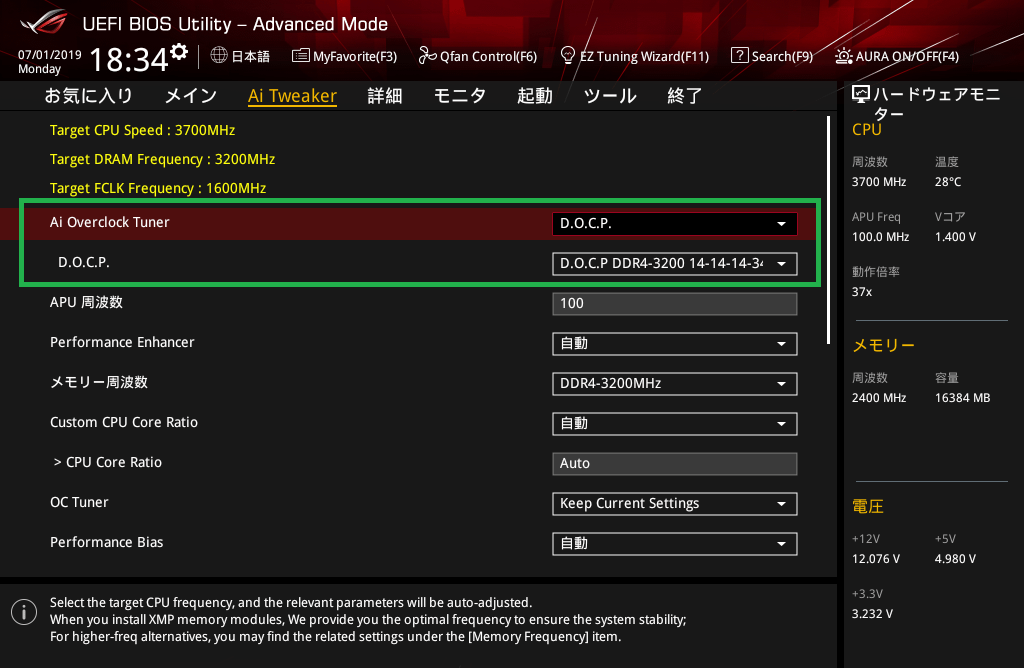The width and height of the screenshot is (1024, 668).
Task: Click the 16384 MB capacity value
Action: pos(963,398)
